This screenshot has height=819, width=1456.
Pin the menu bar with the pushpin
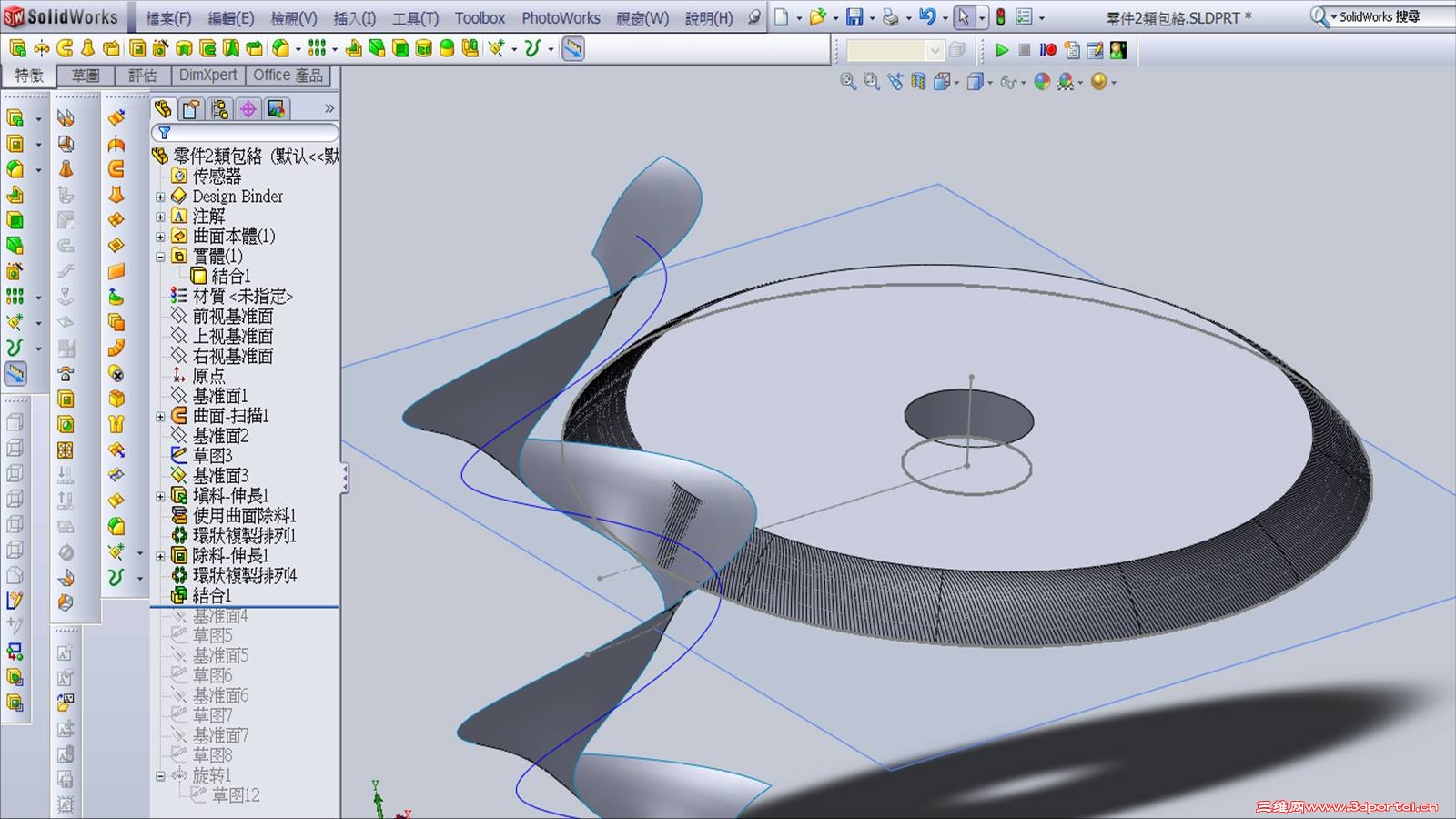click(754, 17)
